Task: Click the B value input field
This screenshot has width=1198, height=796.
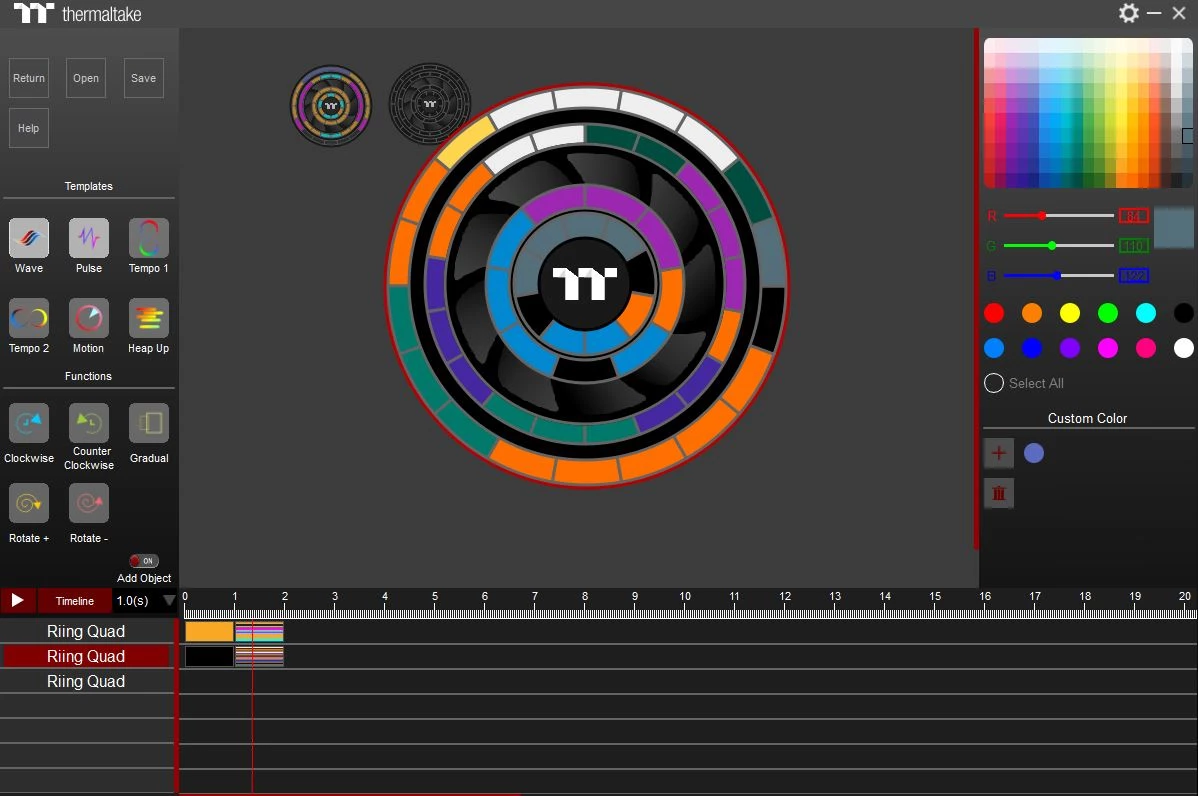Action: (x=1134, y=275)
